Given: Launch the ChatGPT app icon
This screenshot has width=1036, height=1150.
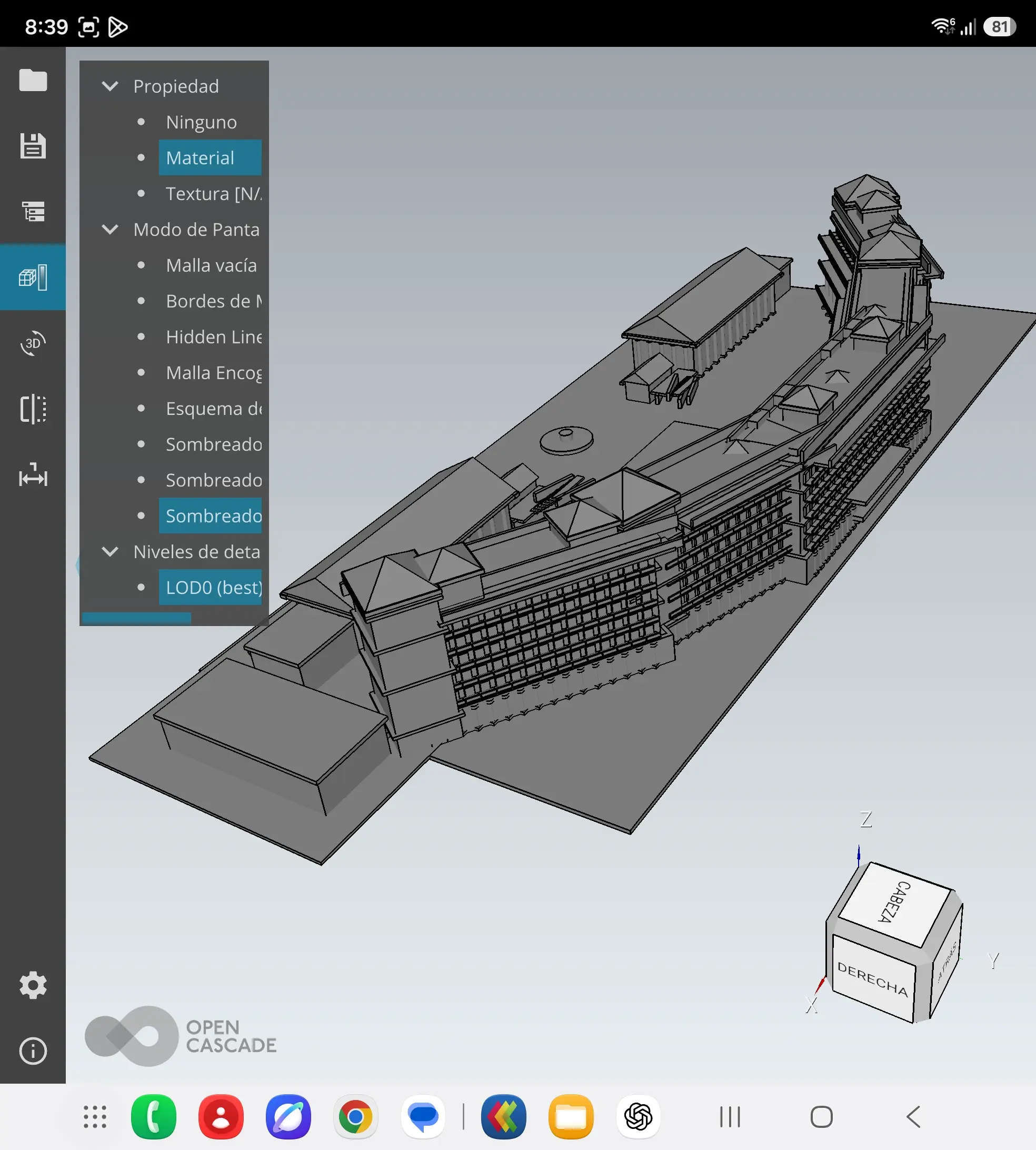Looking at the screenshot, I should pyautogui.click(x=639, y=1116).
